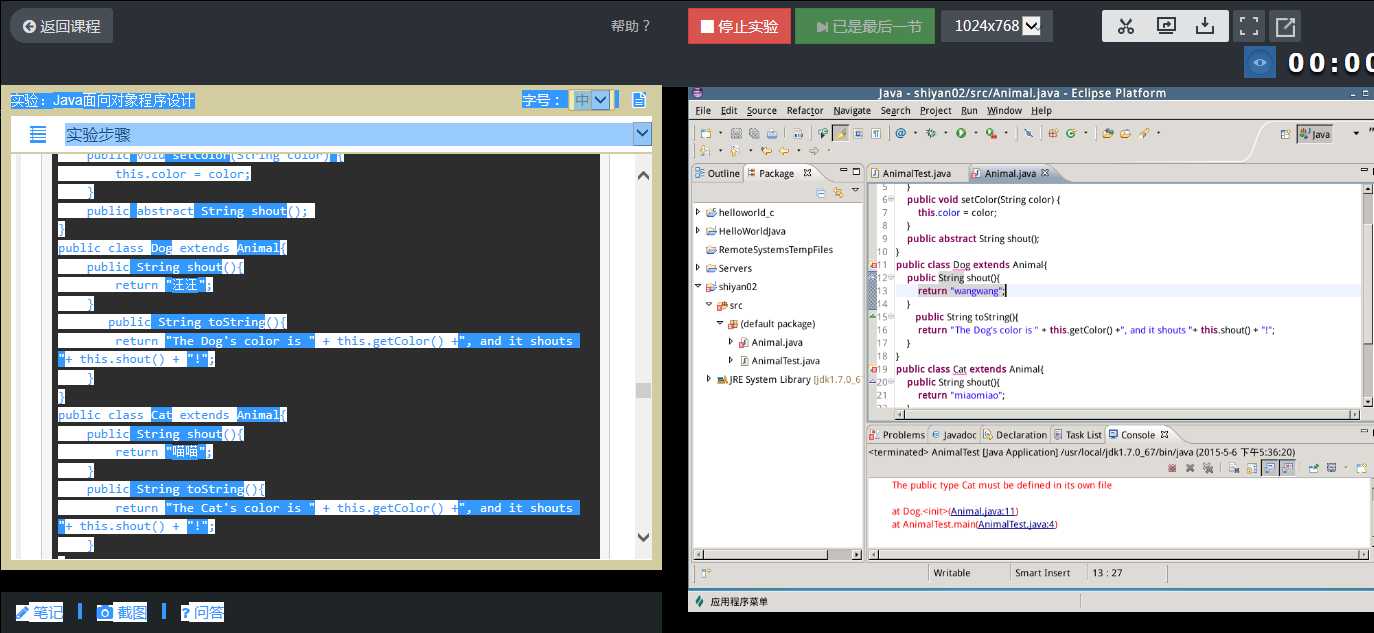The height and width of the screenshot is (633, 1374).
Task: Click the list icon beside 实验步骤
Action: [38, 134]
